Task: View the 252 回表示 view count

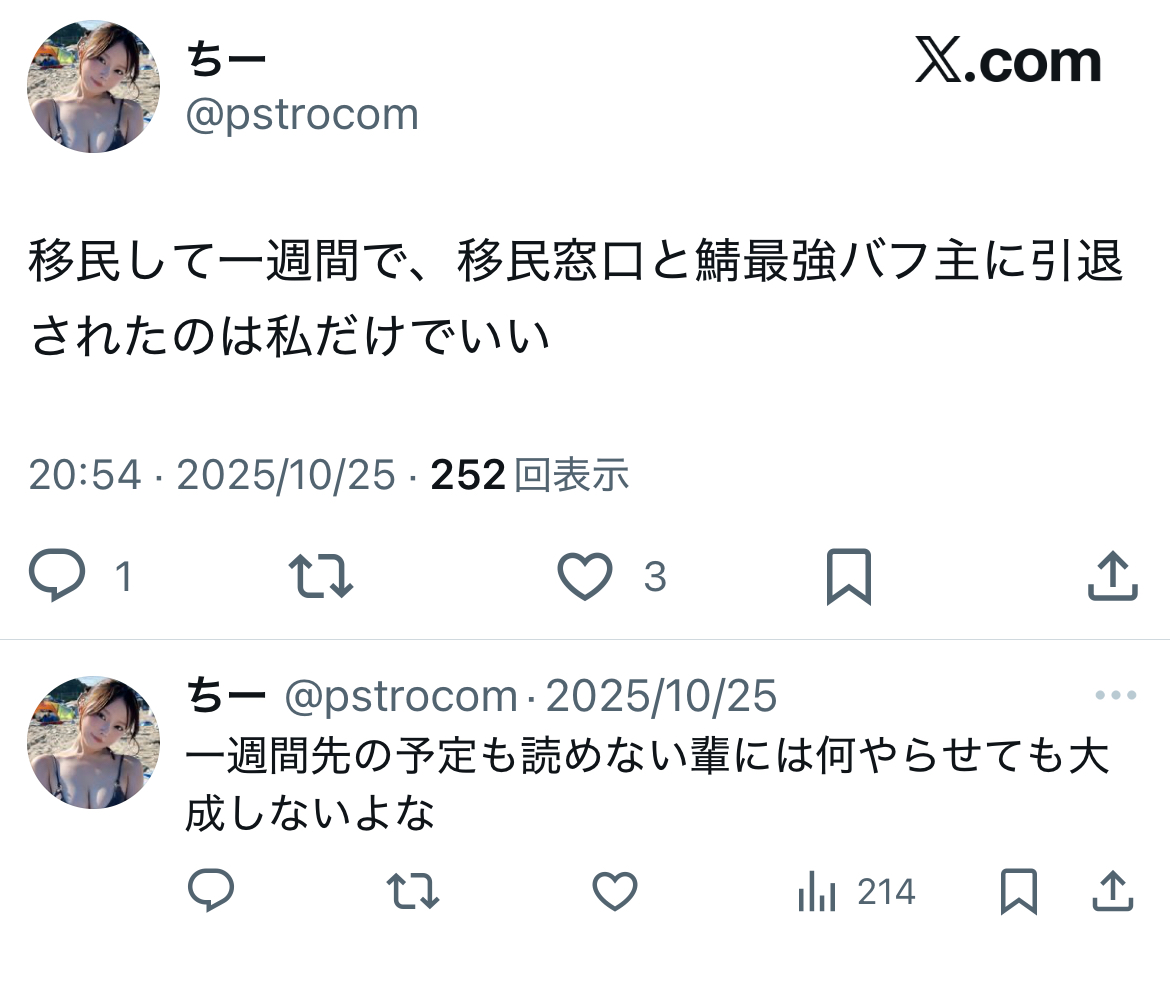Action: click(x=530, y=475)
